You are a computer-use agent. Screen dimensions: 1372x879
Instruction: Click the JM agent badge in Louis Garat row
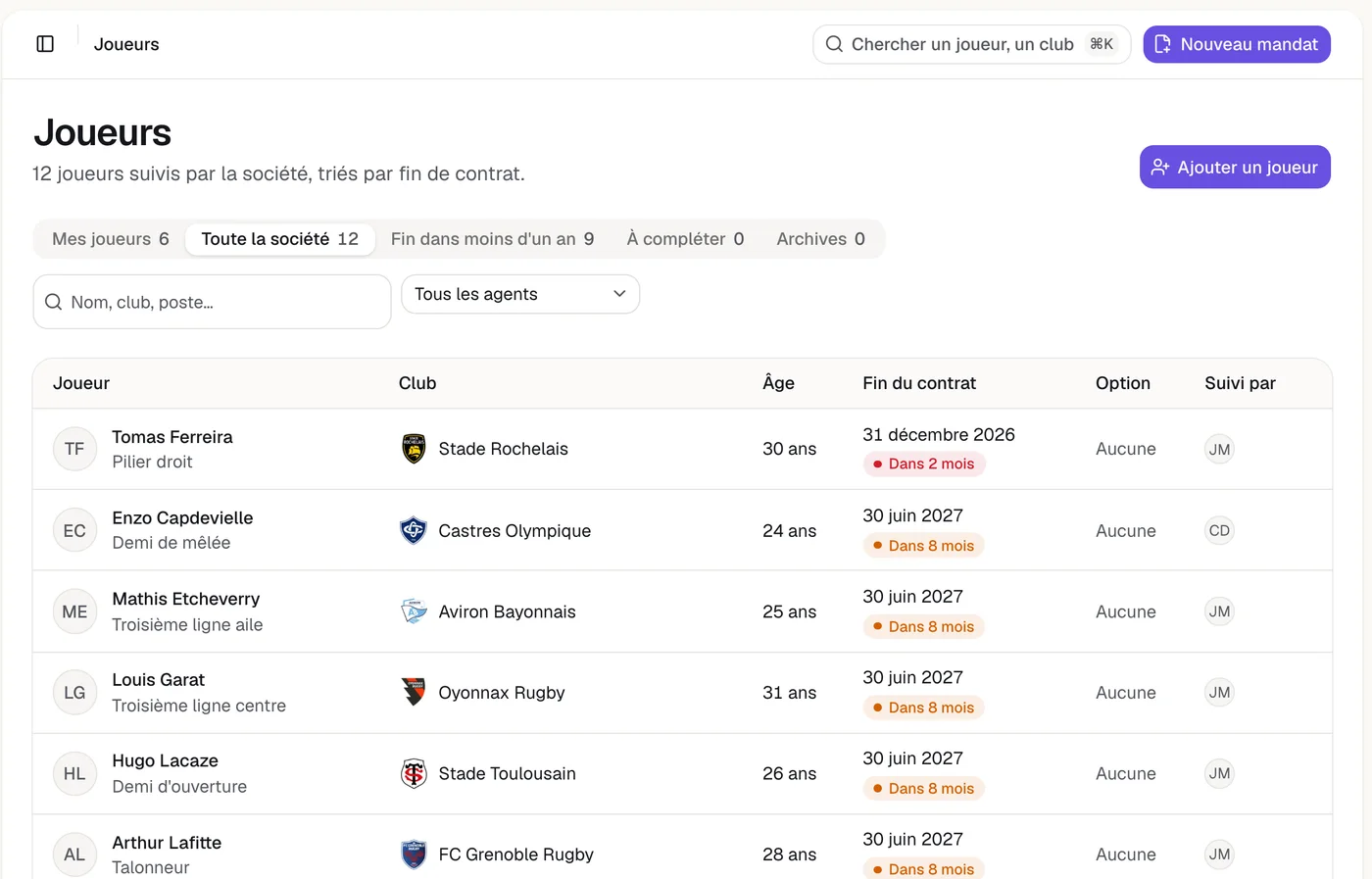point(1219,693)
